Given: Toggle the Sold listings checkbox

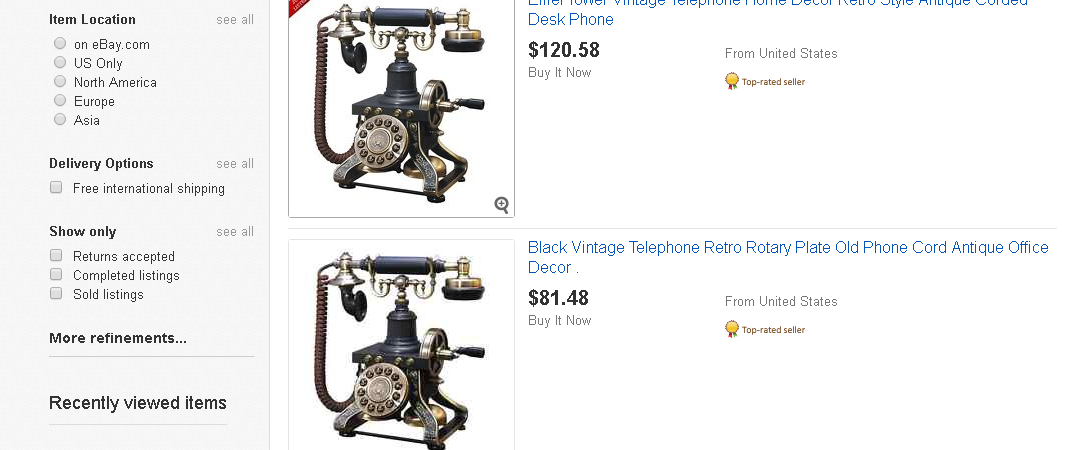Looking at the screenshot, I should click(56, 294).
